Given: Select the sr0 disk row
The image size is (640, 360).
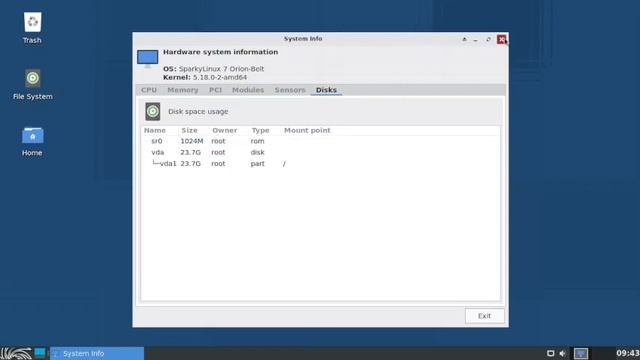Looking at the screenshot, I should coord(320,141).
